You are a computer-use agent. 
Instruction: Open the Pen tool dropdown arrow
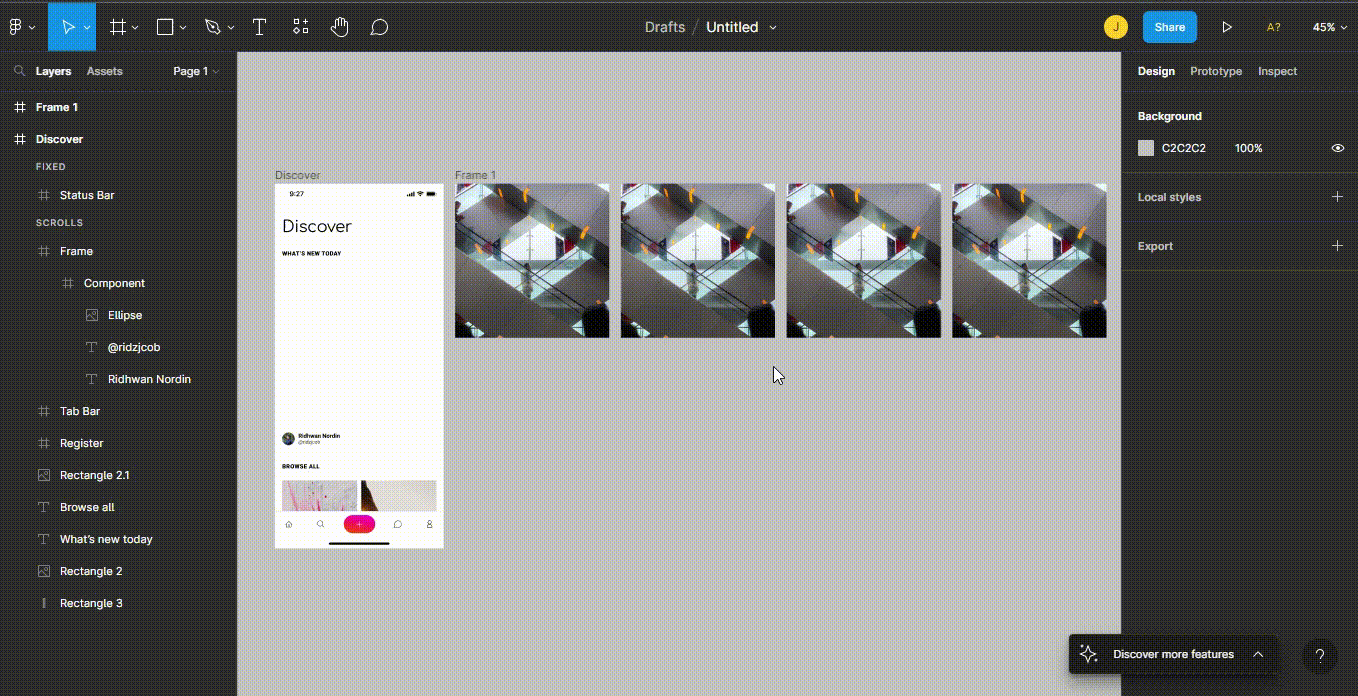231,28
